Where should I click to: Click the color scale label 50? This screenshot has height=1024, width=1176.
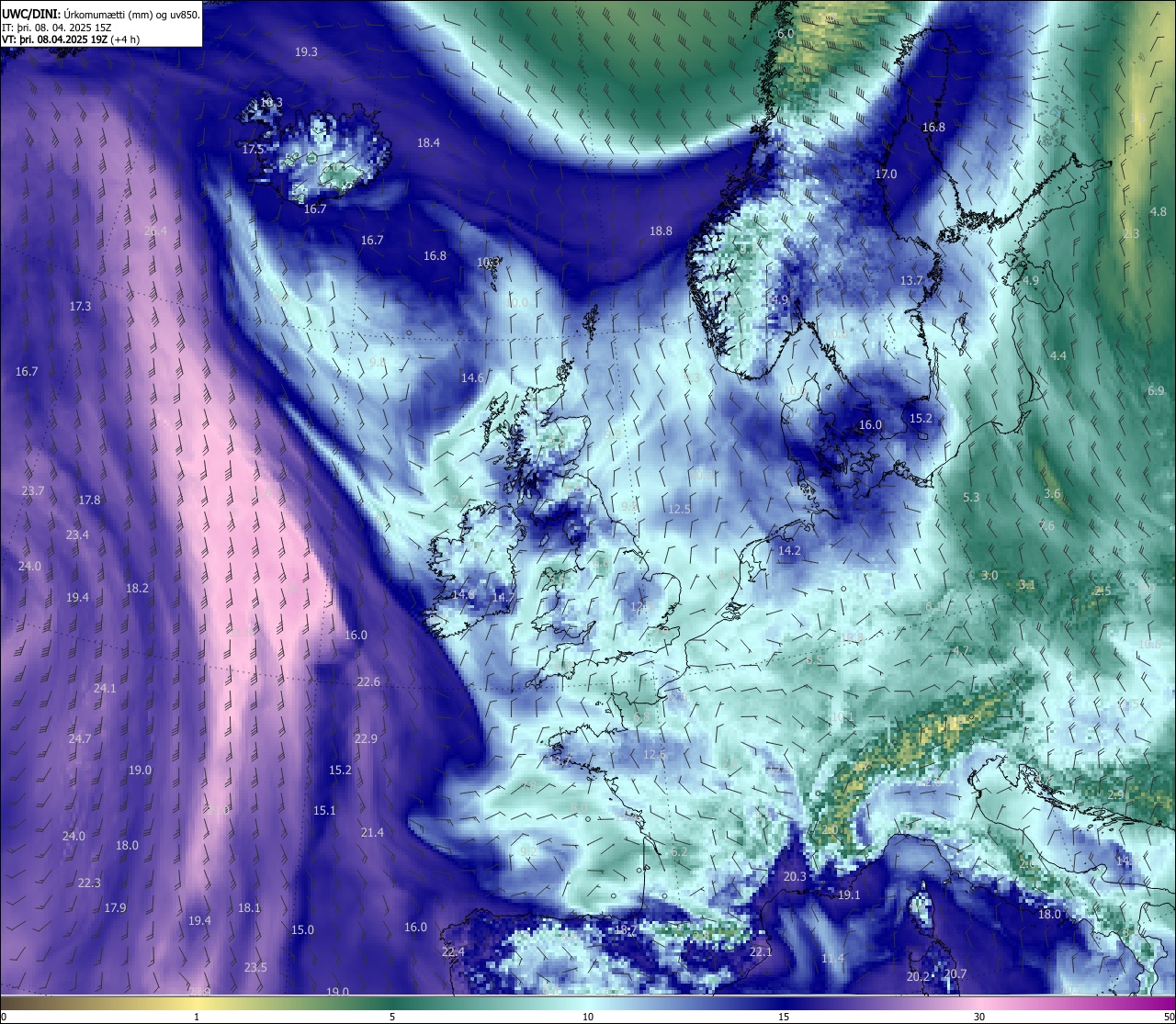coord(1169,1017)
